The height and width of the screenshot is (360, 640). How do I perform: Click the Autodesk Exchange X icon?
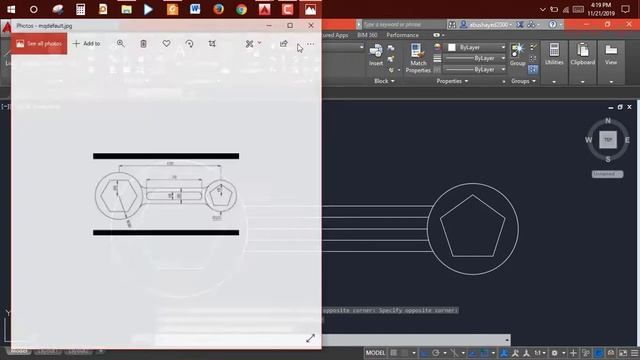520,25
